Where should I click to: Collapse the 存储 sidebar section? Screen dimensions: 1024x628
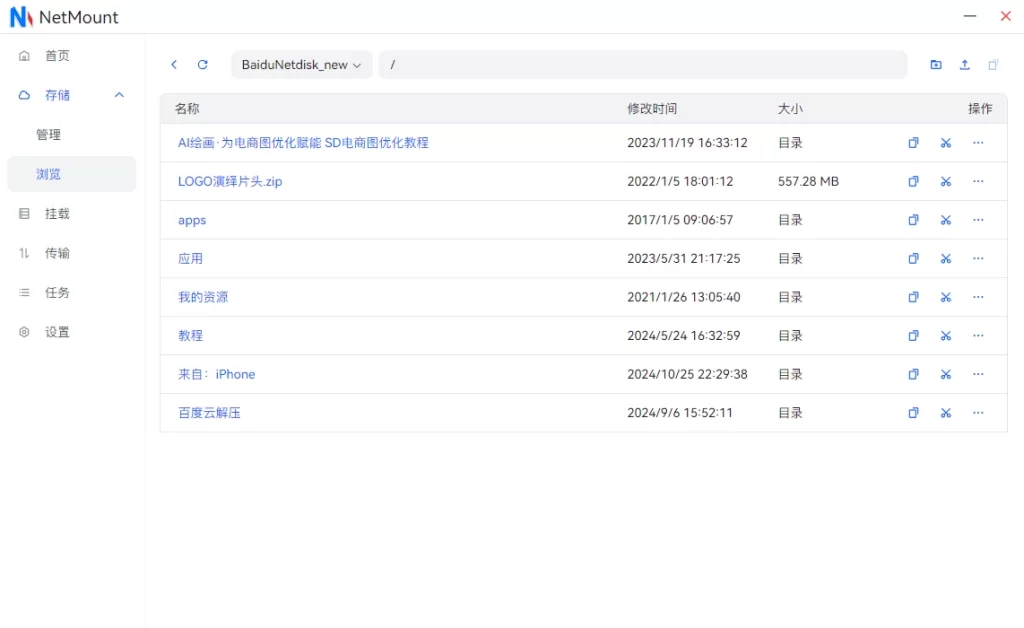tap(119, 95)
